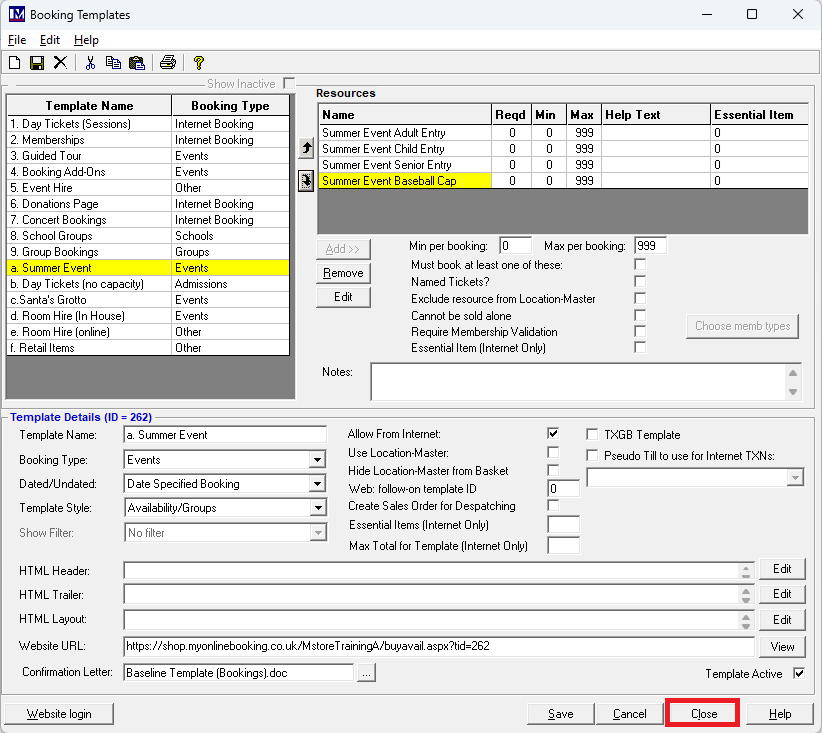The width and height of the screenshot is (822, 733).
Task: Expand the Booking Type dropdown
Action: (x=317, y=460)
